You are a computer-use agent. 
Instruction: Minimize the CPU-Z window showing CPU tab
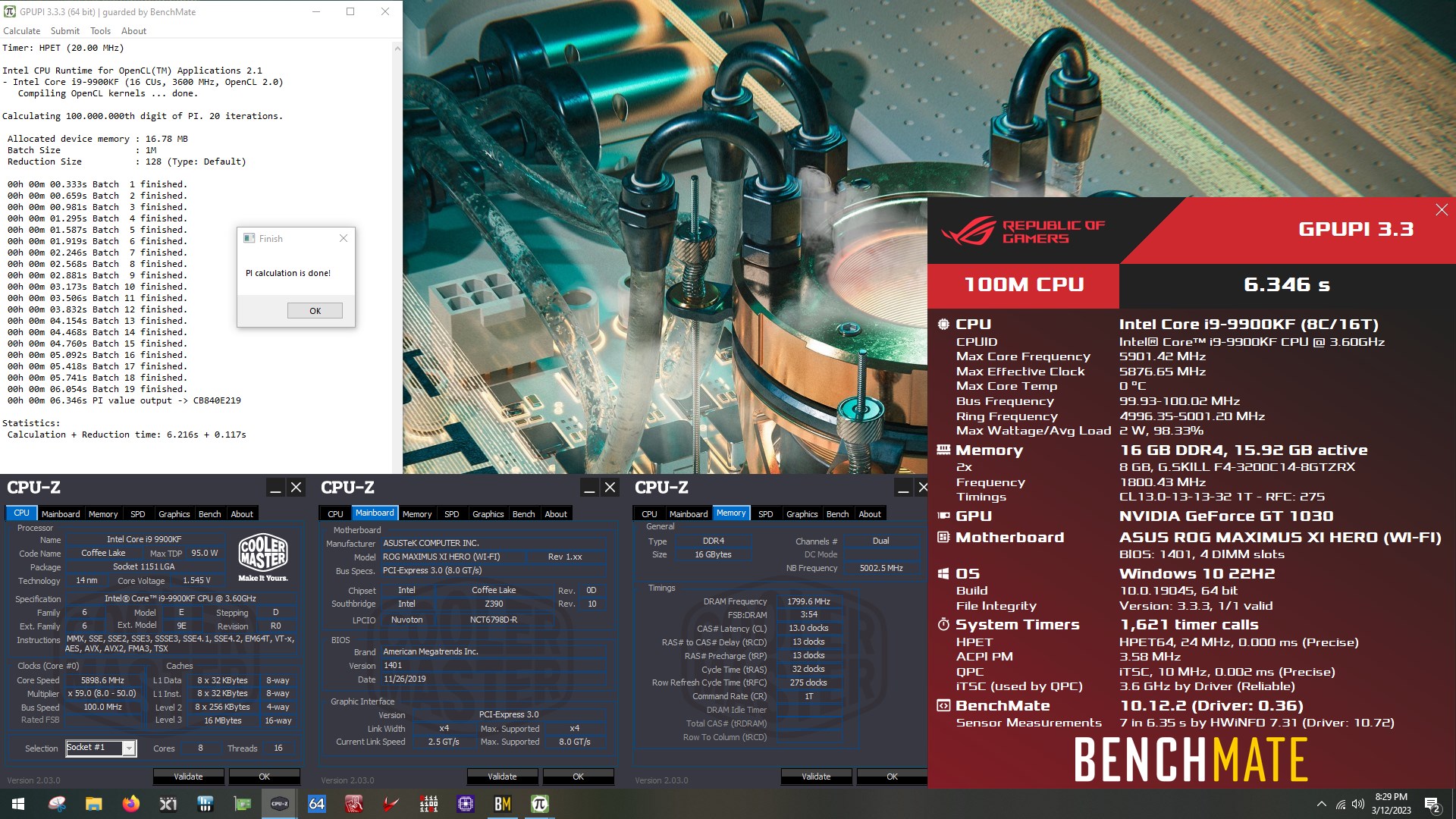[x=275, y=488]
